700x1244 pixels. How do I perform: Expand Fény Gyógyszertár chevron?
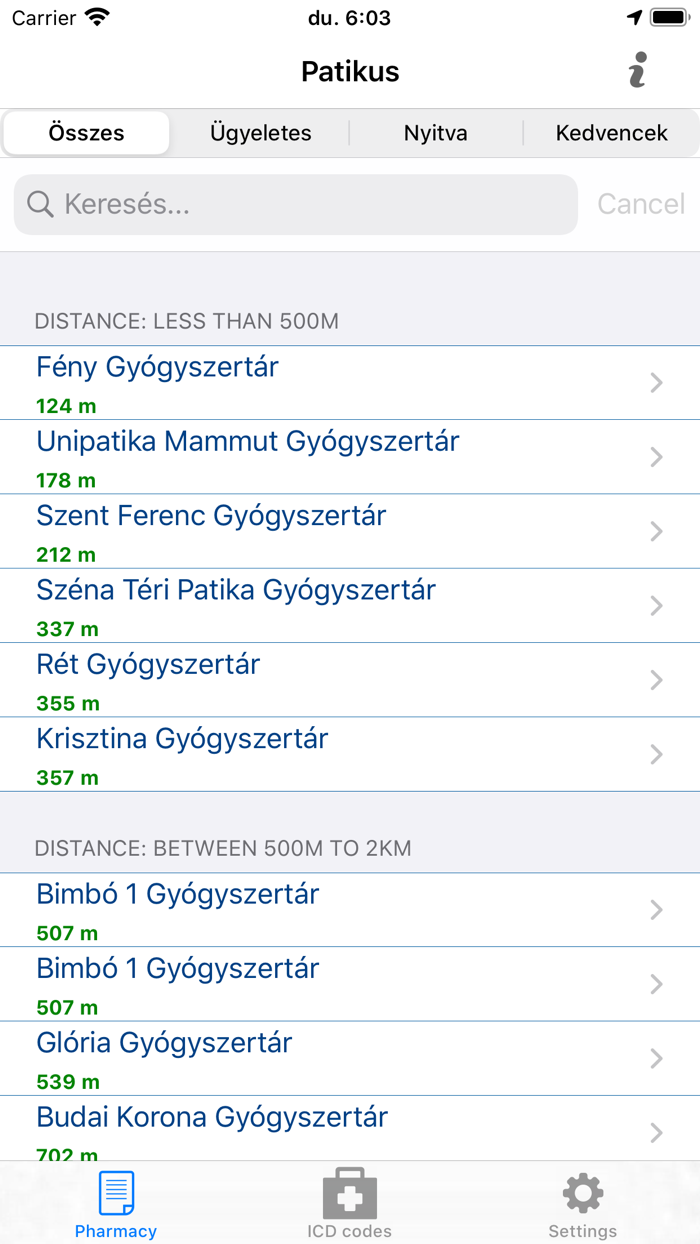[x=656, y=382]
